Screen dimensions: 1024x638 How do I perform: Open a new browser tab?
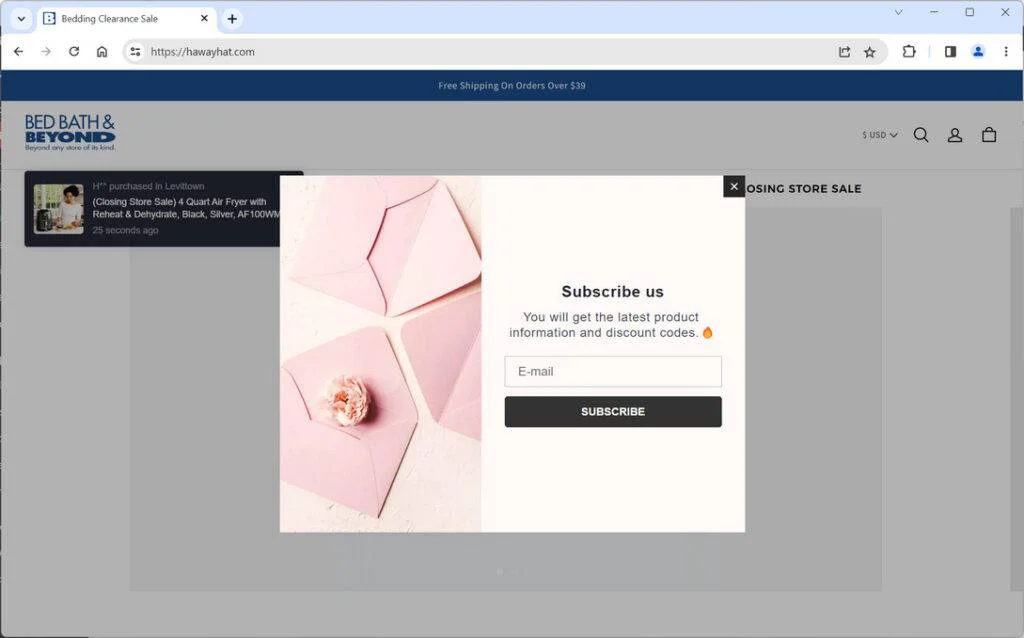click(232, 19)
